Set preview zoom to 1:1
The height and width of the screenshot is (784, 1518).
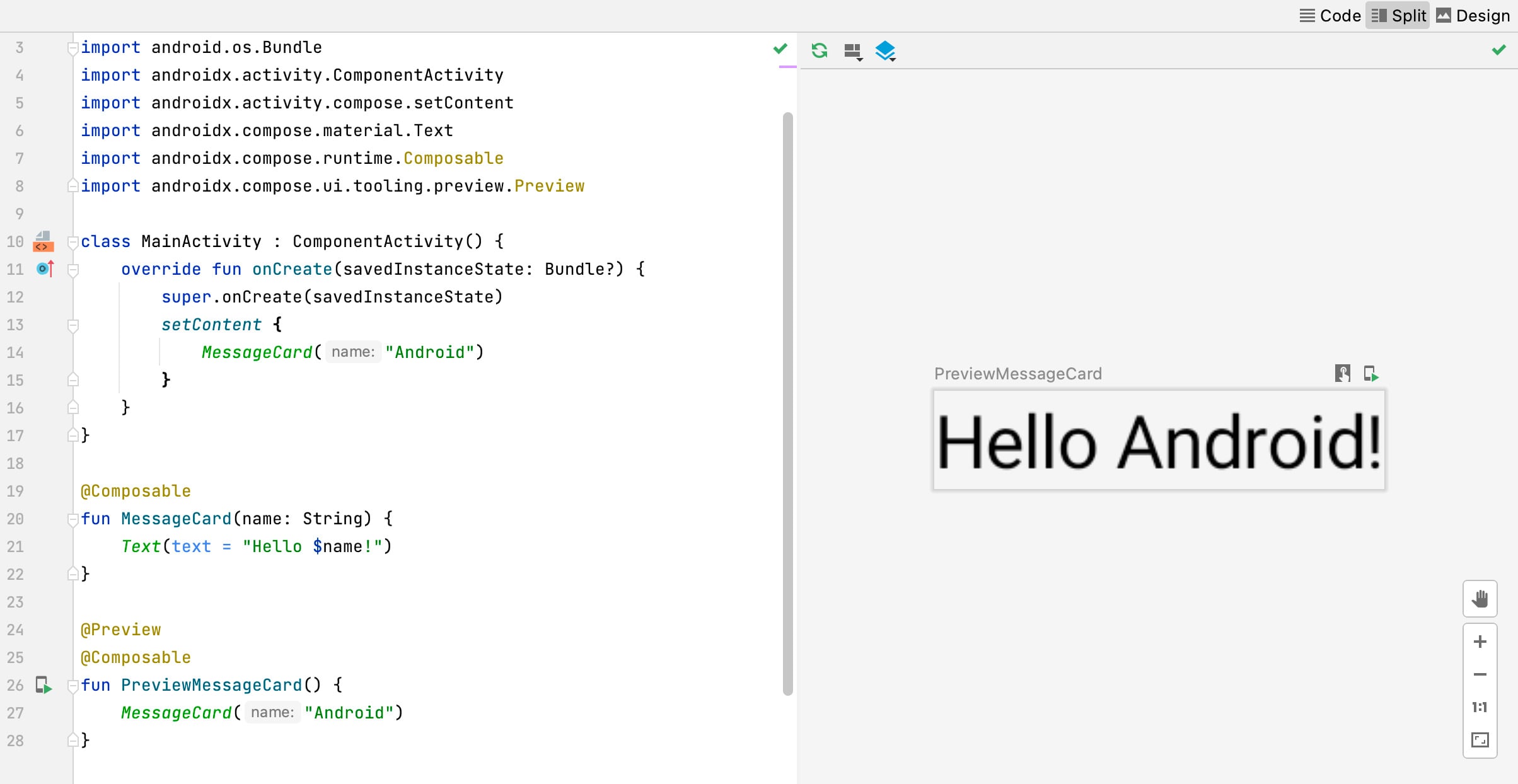tap(1480, 707)
